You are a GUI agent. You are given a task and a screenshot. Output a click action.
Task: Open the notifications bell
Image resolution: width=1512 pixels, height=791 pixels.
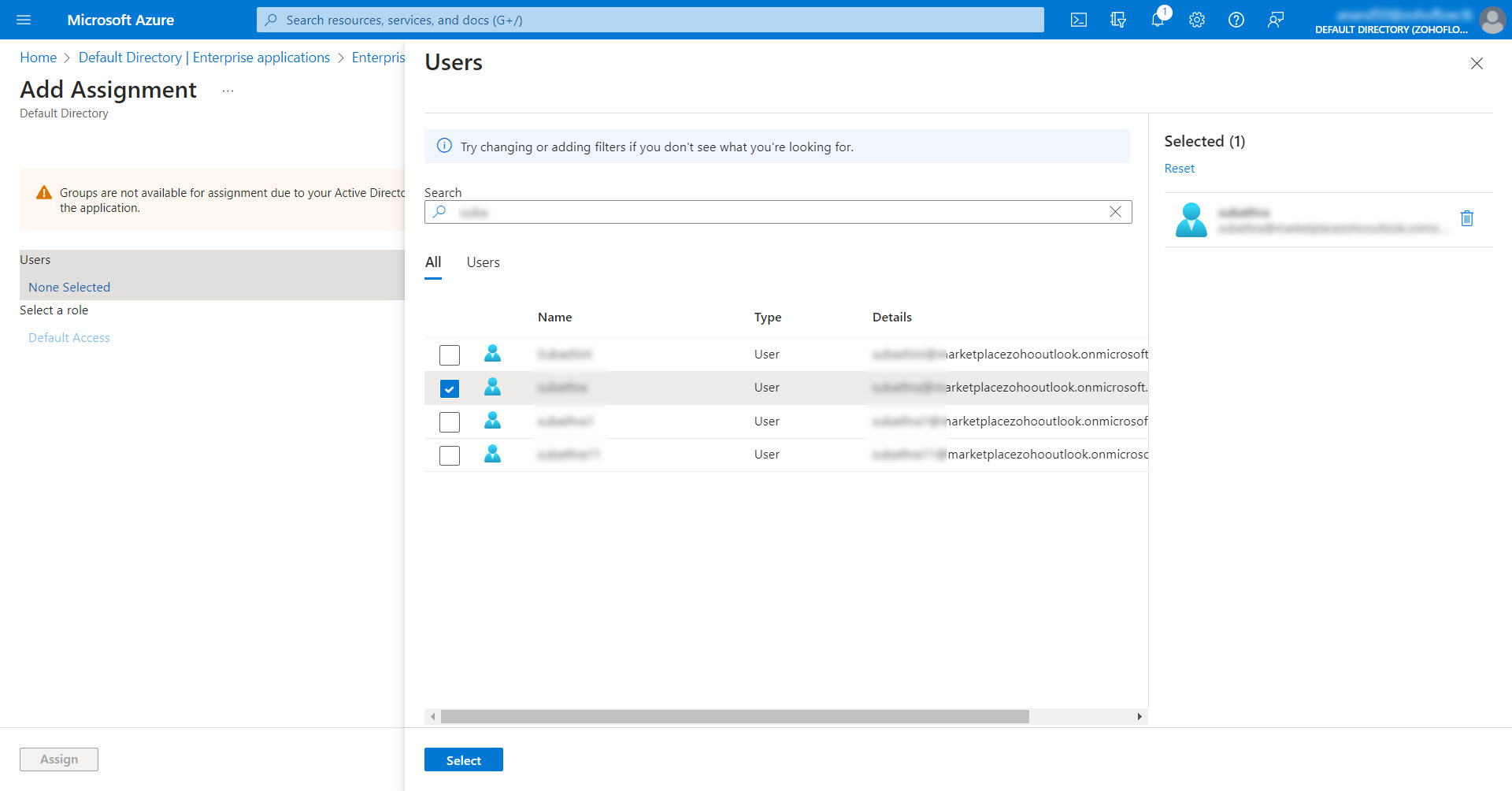[1157, 20]
